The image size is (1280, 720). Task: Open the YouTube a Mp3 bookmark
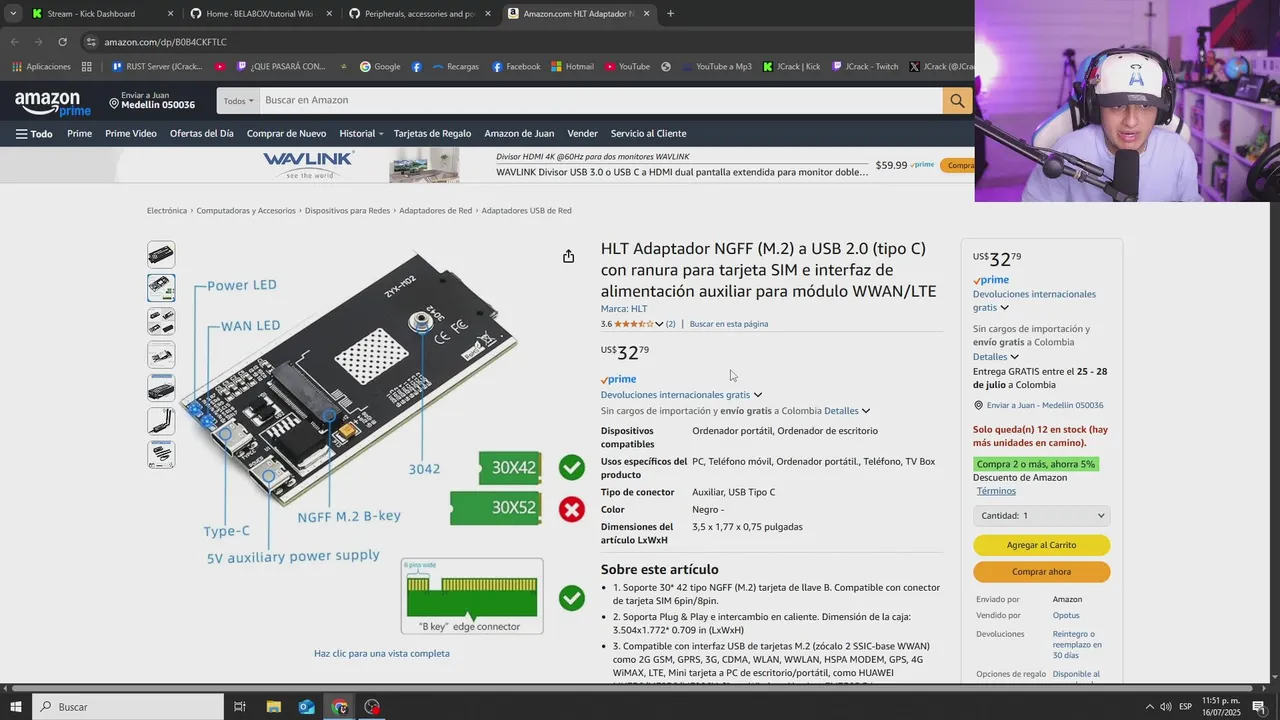[x=716, y=67]
